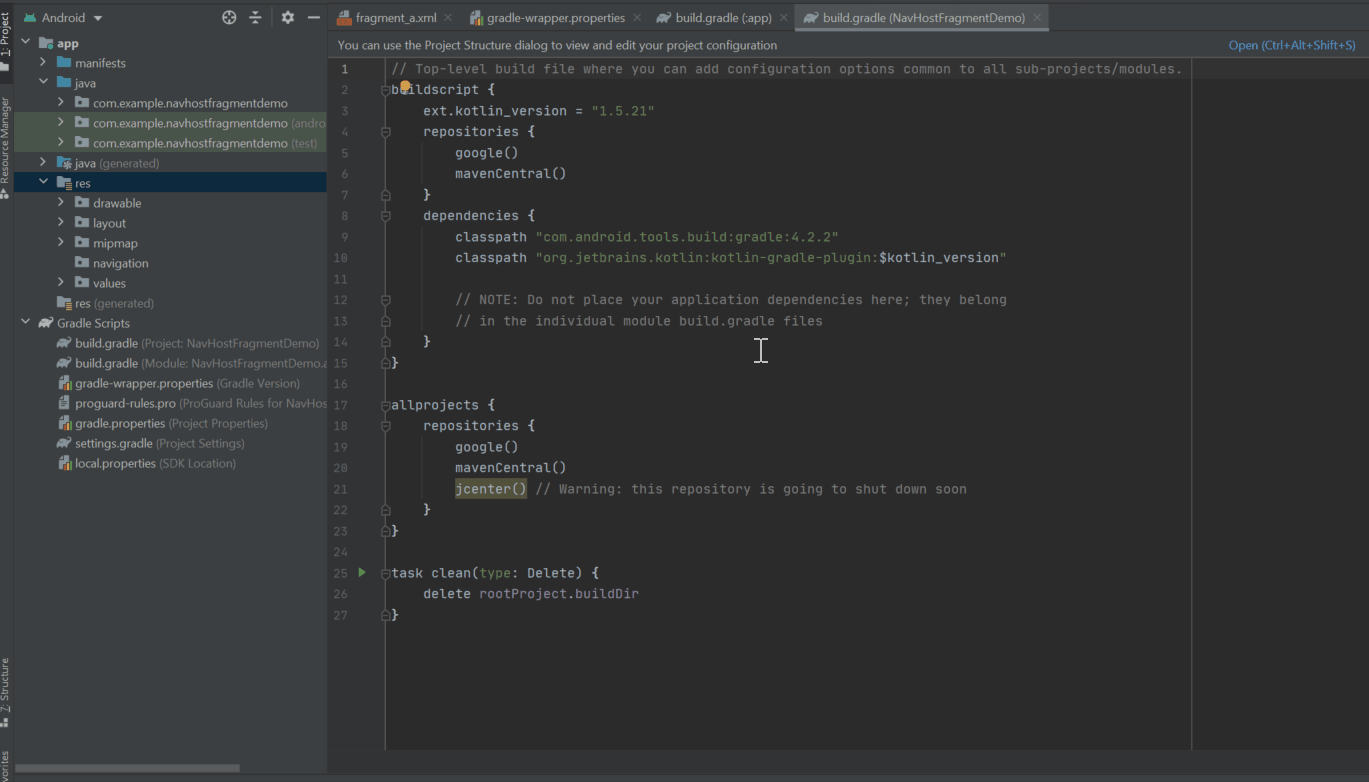
Task: Click the jcenter() highlighted code
Action: coord(491,489)
